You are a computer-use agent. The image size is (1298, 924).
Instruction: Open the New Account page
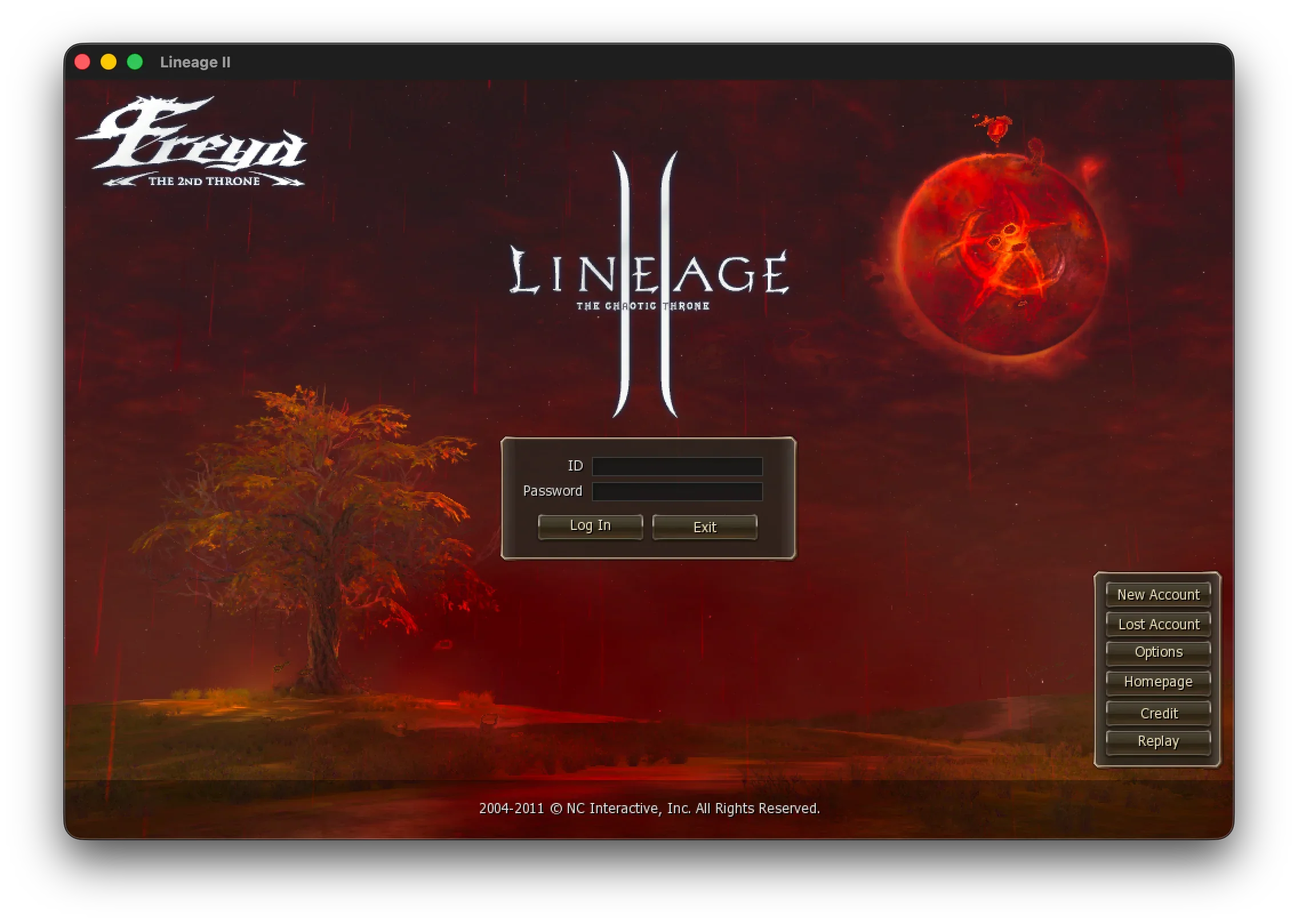[x=1158, y=595]
